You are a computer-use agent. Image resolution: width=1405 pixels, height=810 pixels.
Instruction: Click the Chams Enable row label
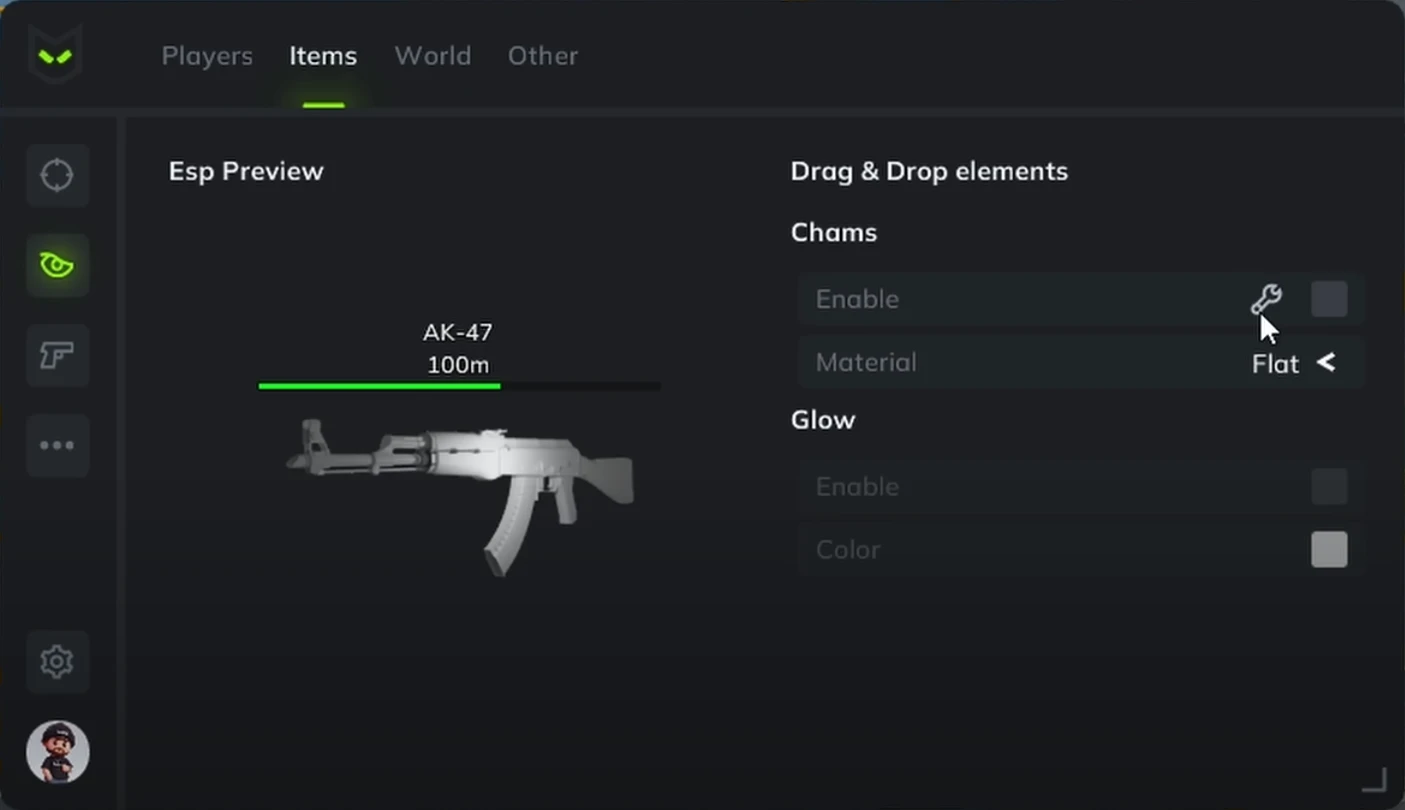coord(857,299)
